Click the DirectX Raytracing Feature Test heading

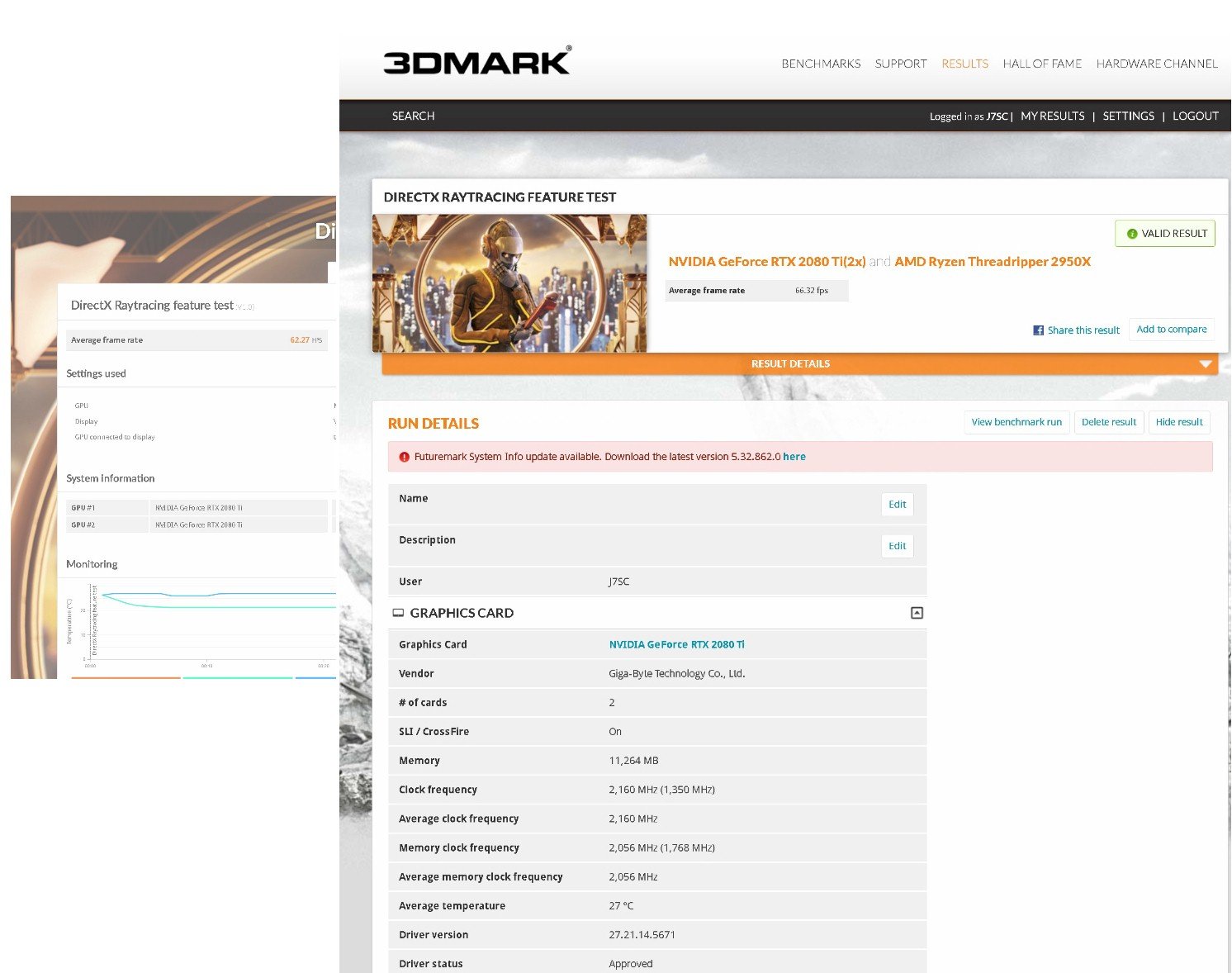[500, 197]
